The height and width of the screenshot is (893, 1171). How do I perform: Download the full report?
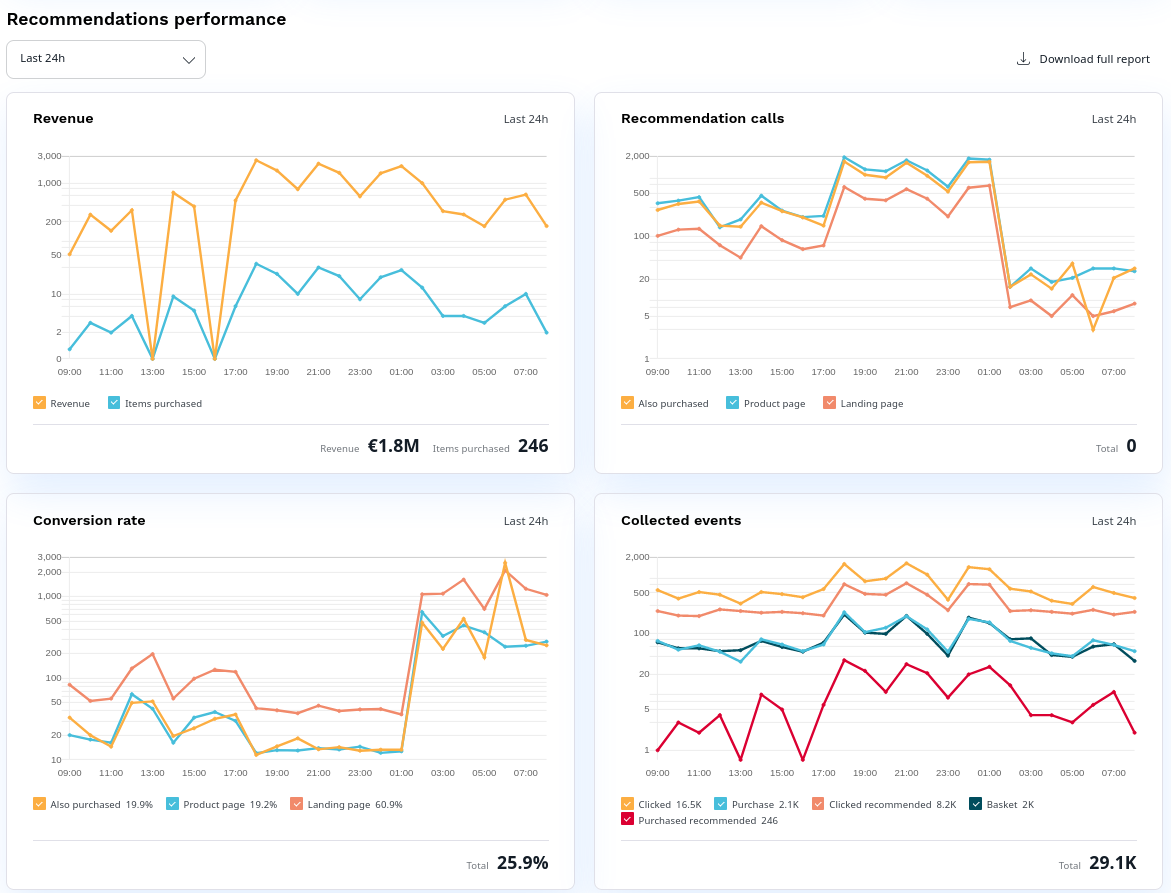click(x=1093, y=59)
